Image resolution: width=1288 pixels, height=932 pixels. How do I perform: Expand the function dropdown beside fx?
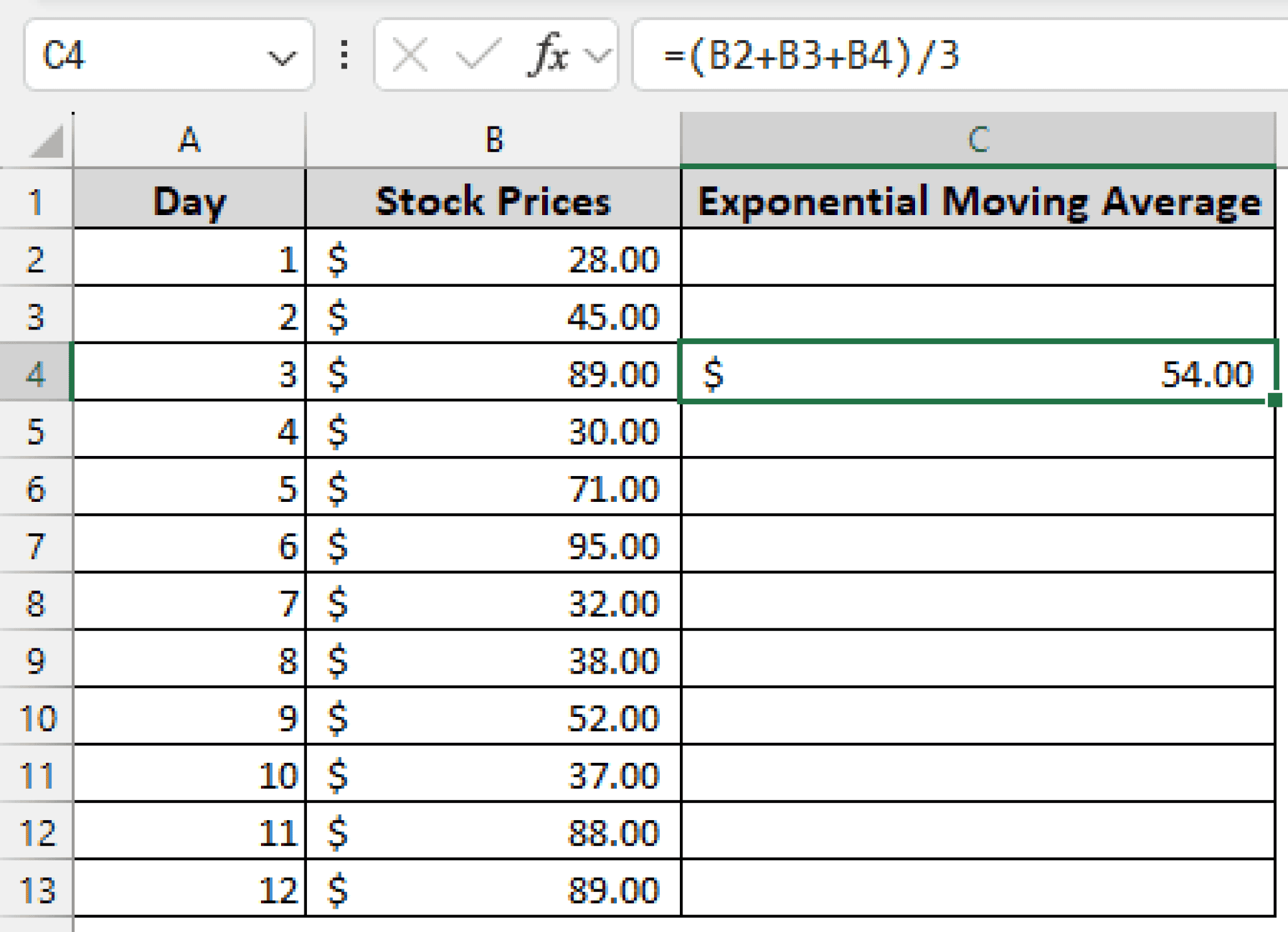[x=597, y=56]
